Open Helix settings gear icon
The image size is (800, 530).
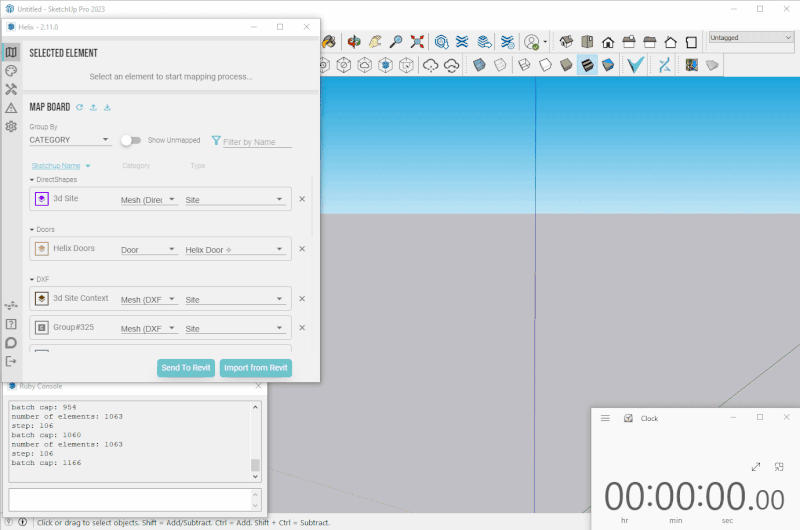click(11, 126)
